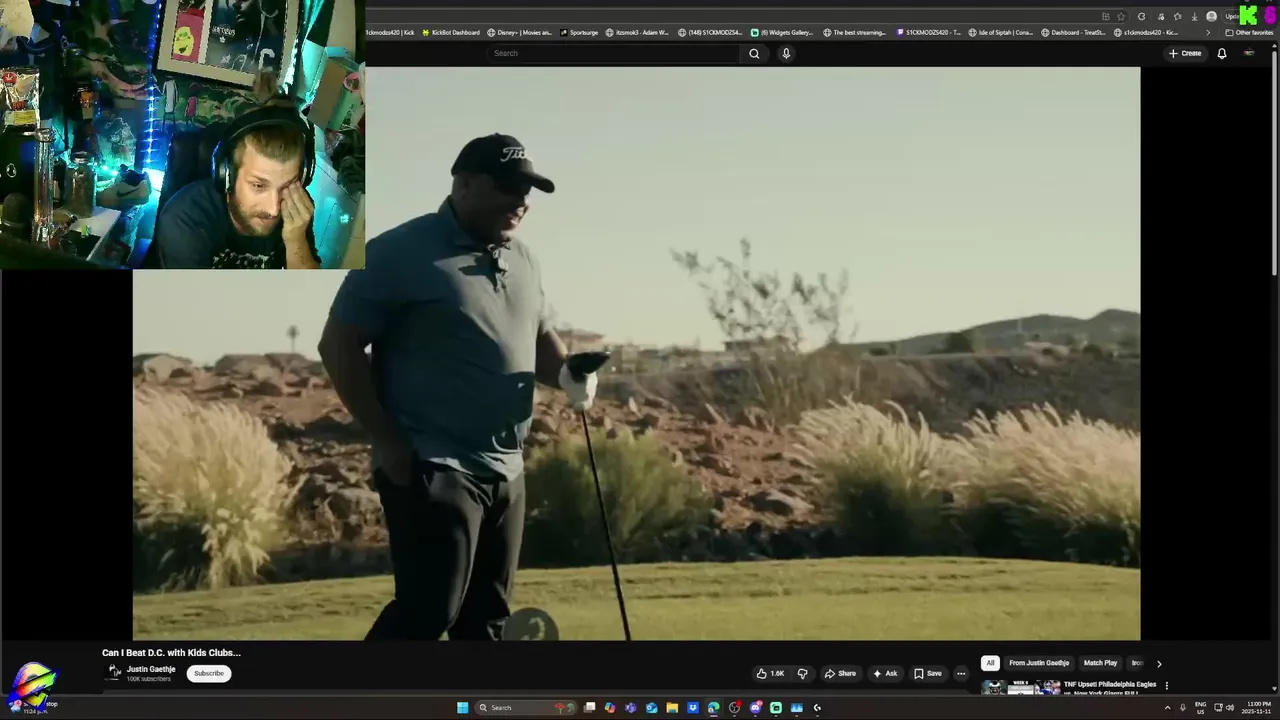The width and height of the screenshot is (1280, 720).
Task: Open Outlook from taskbar
Action: pos(652,708)
